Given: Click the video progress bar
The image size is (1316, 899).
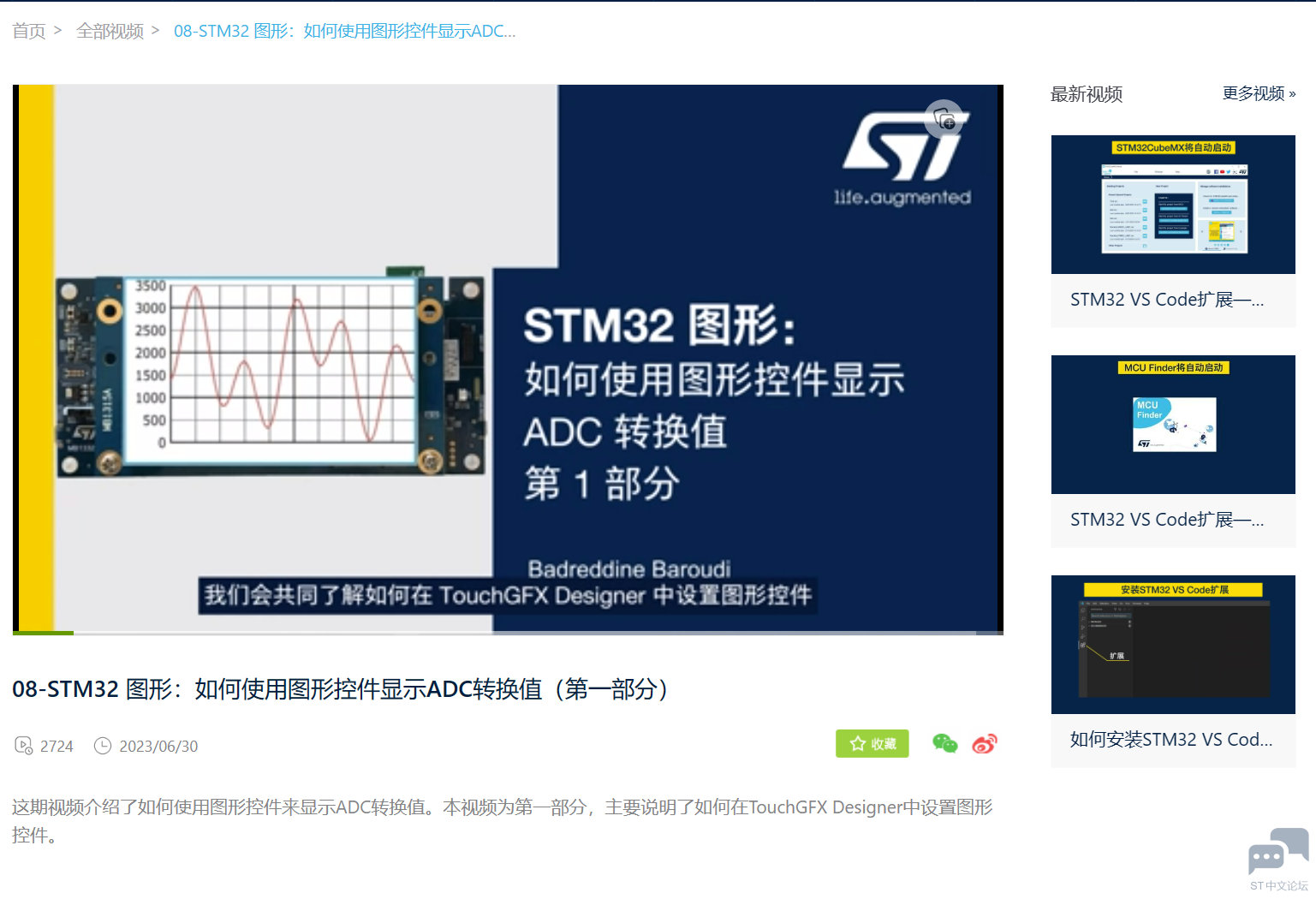Looking at the screenshot, I should coord(508,633).
